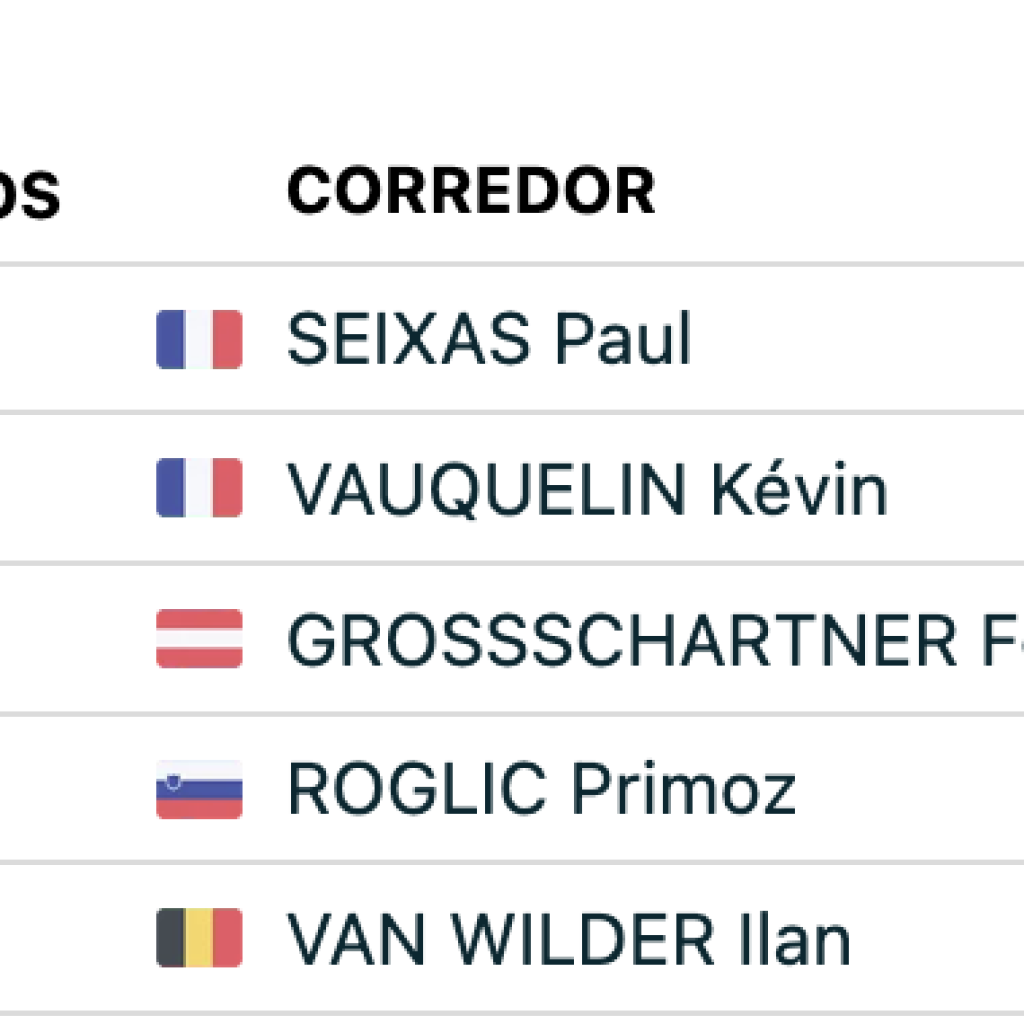Screen dimensions: 1024x1024
Task: Sort by the CORREDOR column header
Action: click(x=470, y=191)
